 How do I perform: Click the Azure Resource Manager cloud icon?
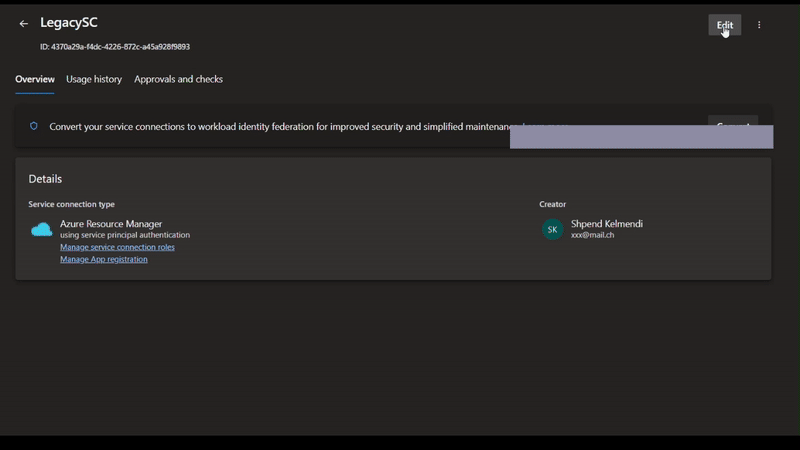[x=42, y=230]
